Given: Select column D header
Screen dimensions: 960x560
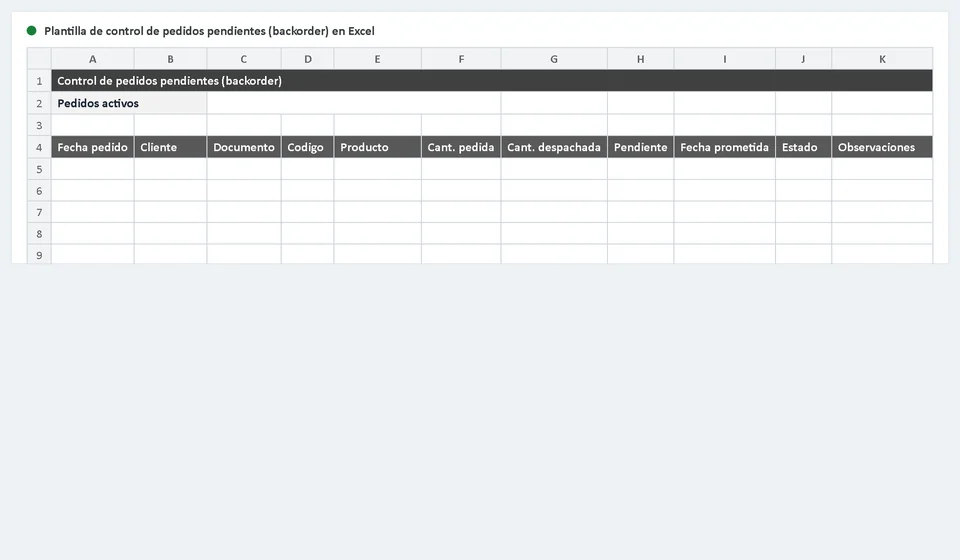Looking at the screenshot, I should pyautogui.click(x=307, y=59).
